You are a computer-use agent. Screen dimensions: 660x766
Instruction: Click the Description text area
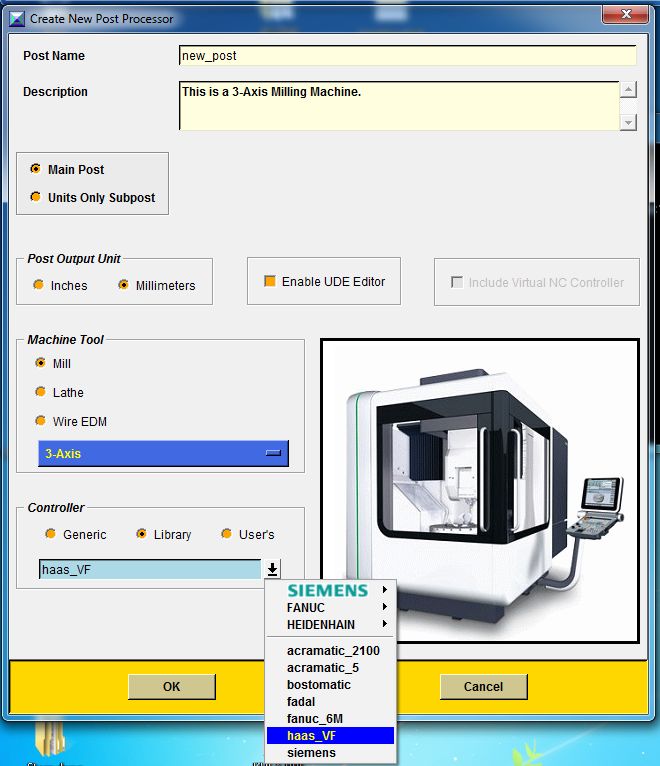(x=399, y=106)
